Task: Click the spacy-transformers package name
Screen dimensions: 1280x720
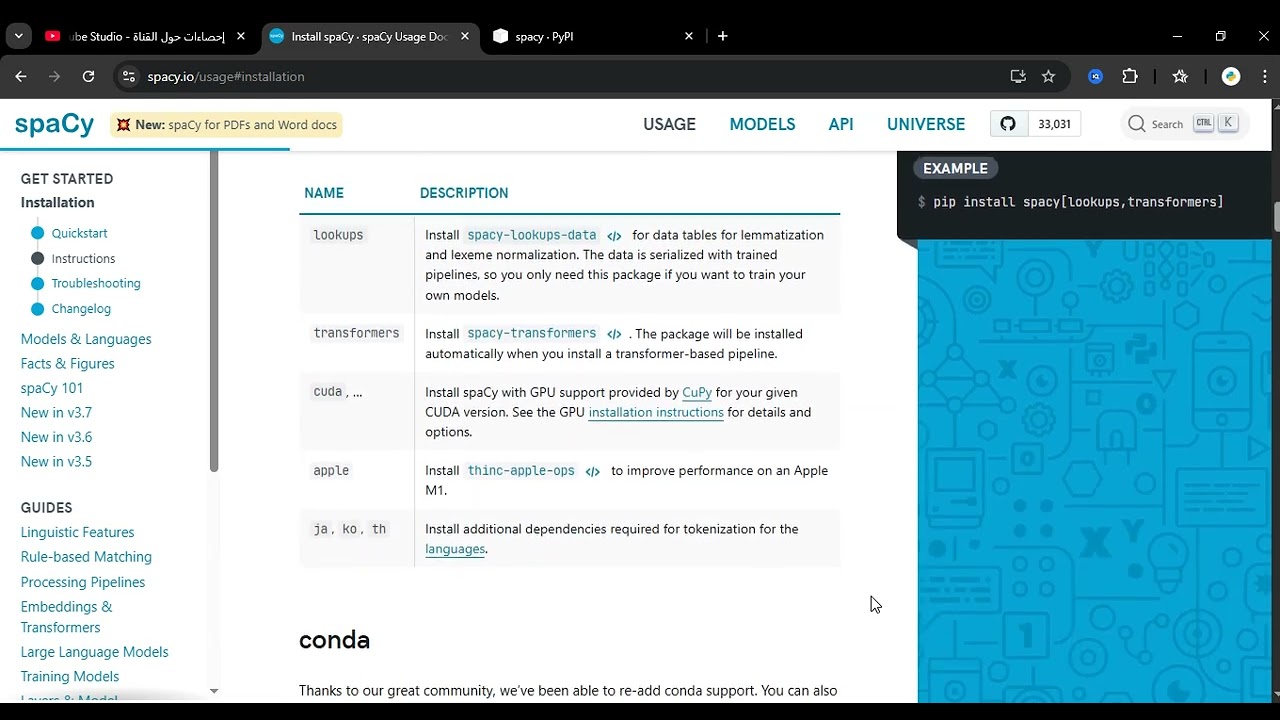Action: pos(532,333)
